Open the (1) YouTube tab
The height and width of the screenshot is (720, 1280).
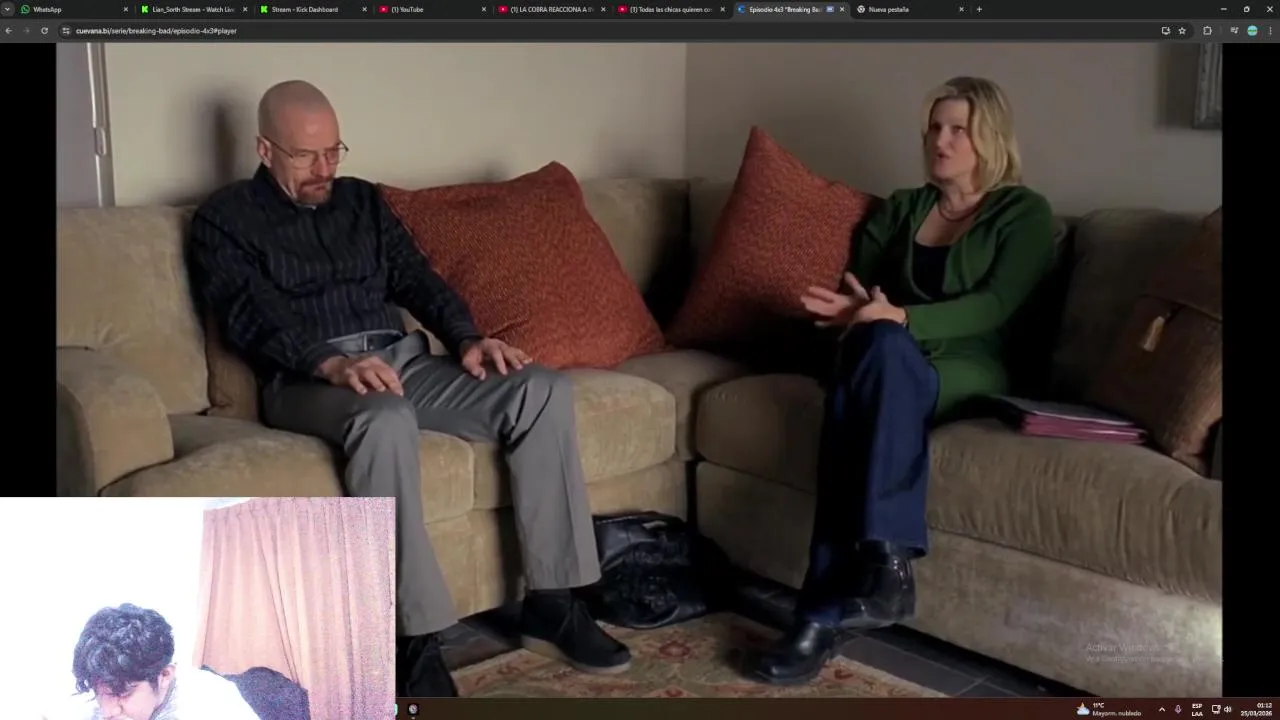(x=432, y=9)
